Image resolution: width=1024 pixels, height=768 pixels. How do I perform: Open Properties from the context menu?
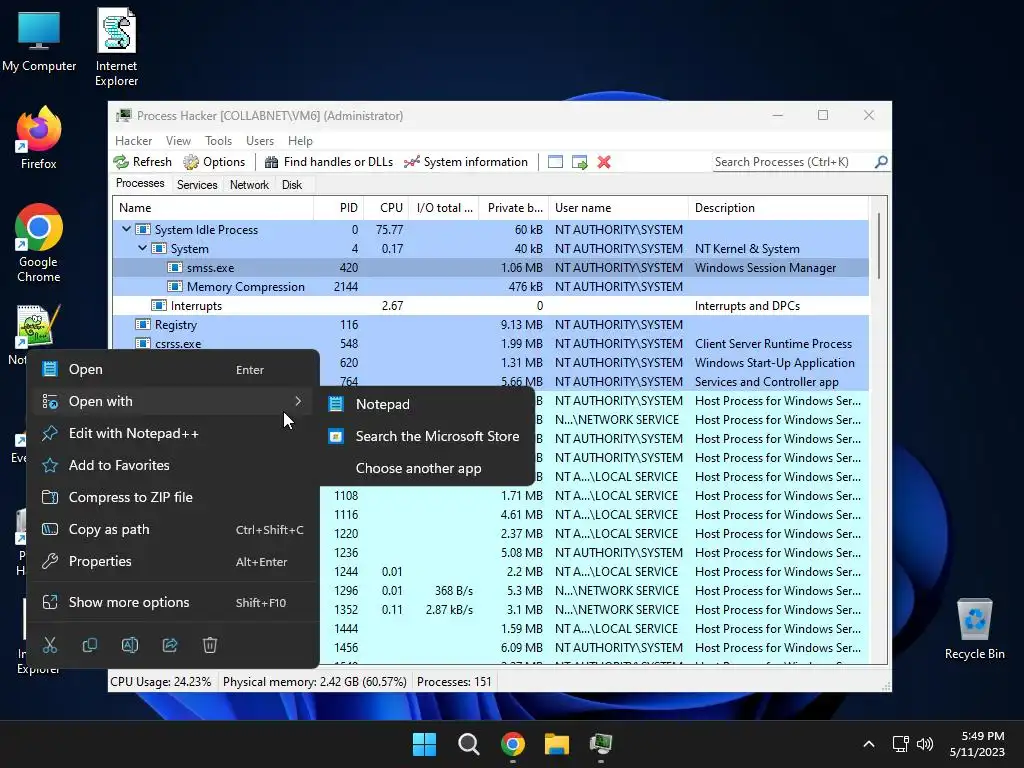[175, 561]
